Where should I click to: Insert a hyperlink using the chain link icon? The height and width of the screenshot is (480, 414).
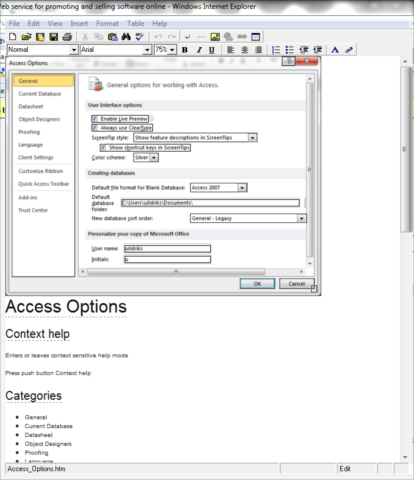tap(242, 37)
